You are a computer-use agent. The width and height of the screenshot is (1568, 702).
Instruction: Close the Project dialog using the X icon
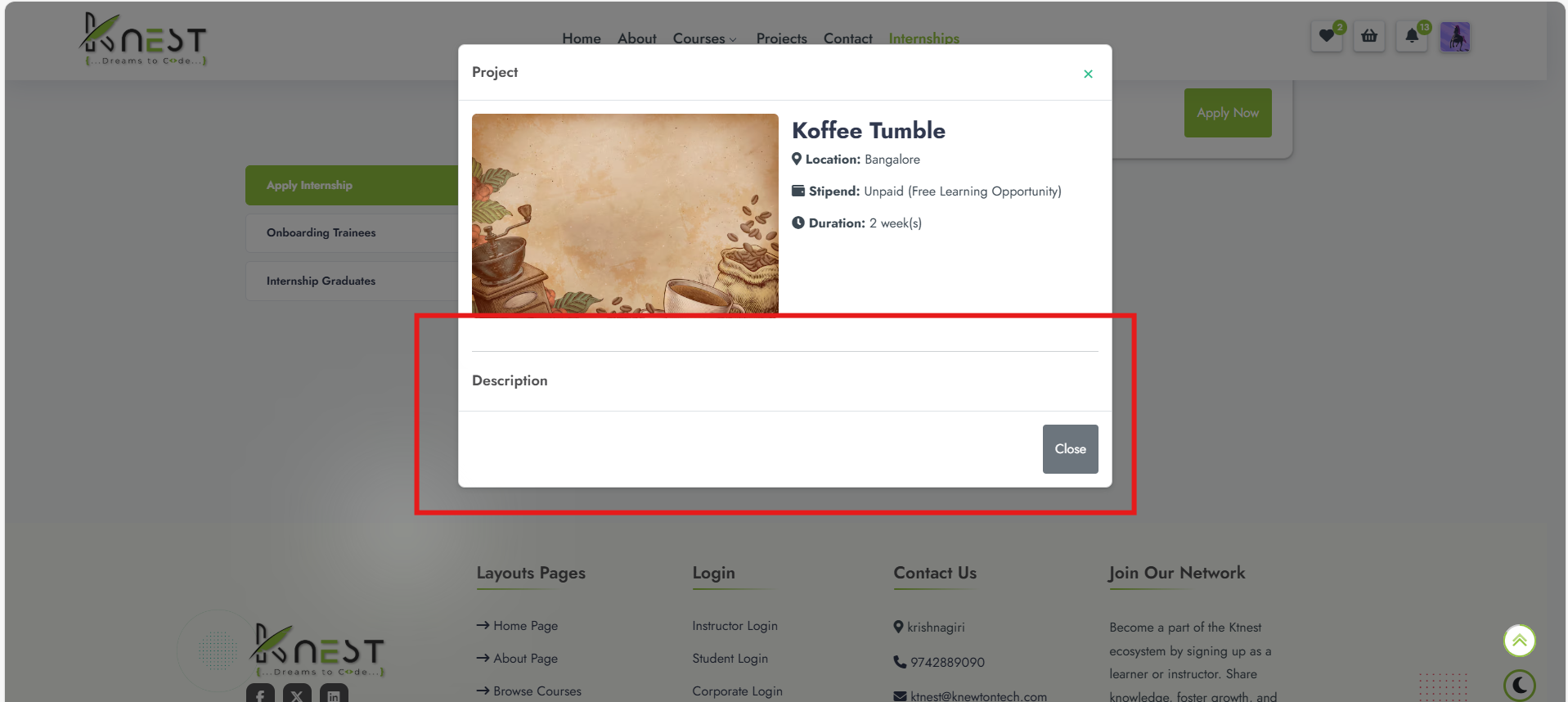tap(1088, 74)
